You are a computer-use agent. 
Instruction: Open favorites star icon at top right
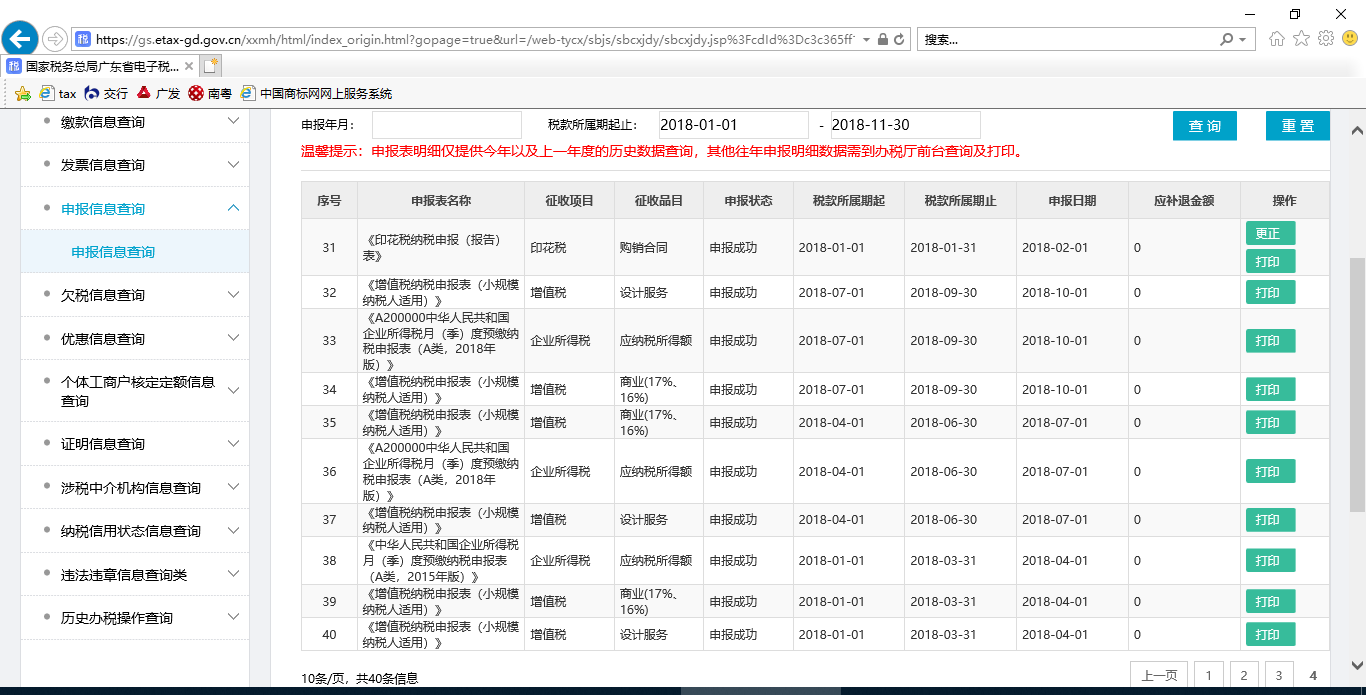pyautogui.click(x=1301, y=39)
